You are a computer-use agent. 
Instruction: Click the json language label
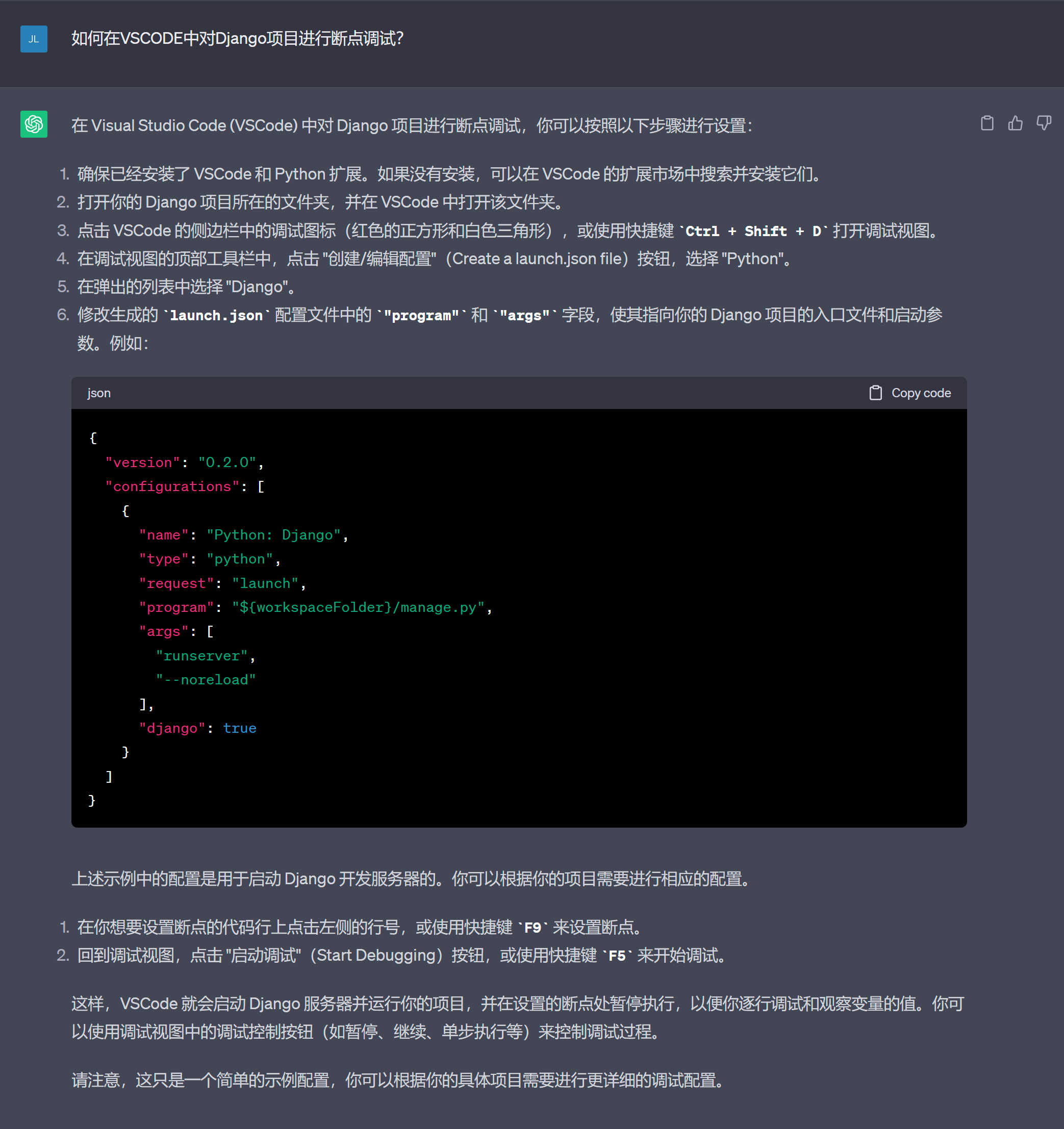click(x=98, y=393)
